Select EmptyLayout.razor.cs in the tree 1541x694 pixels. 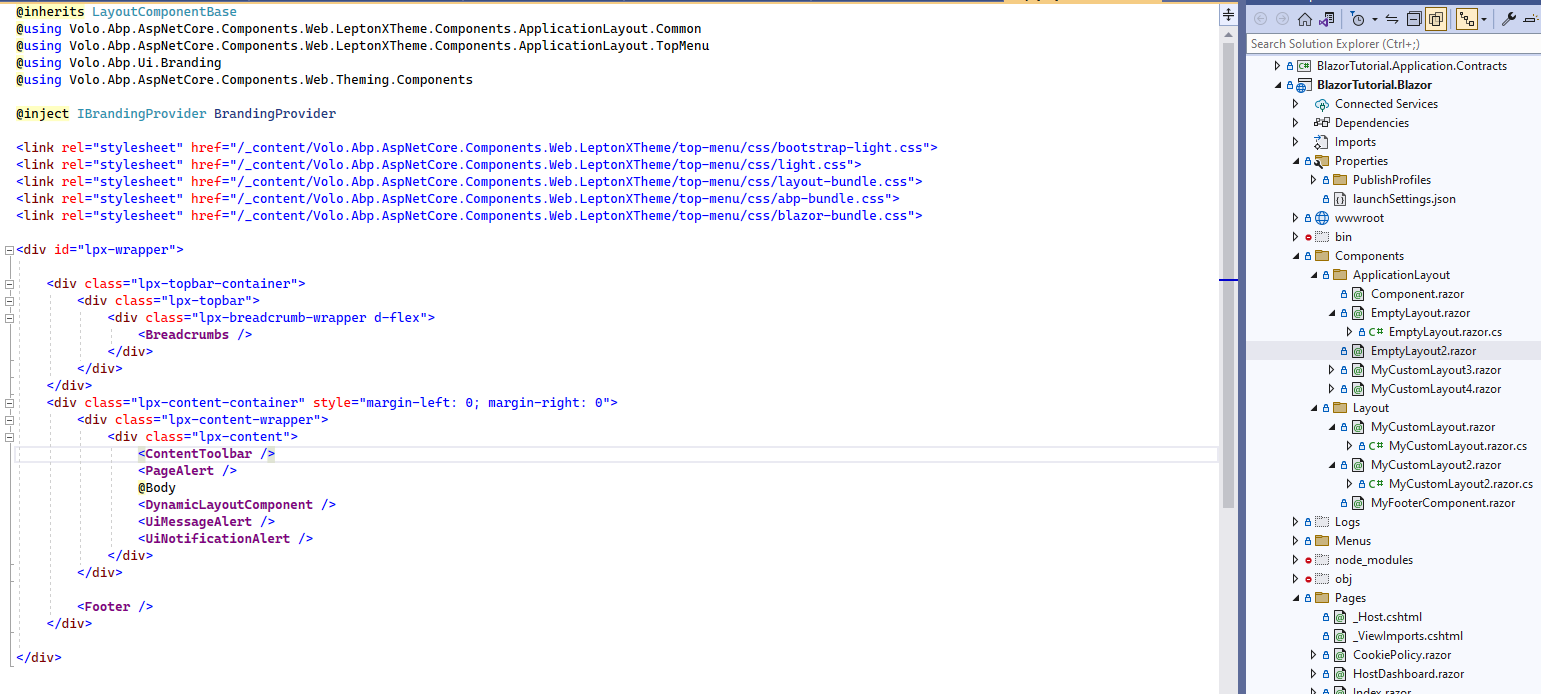(1445, 332)
